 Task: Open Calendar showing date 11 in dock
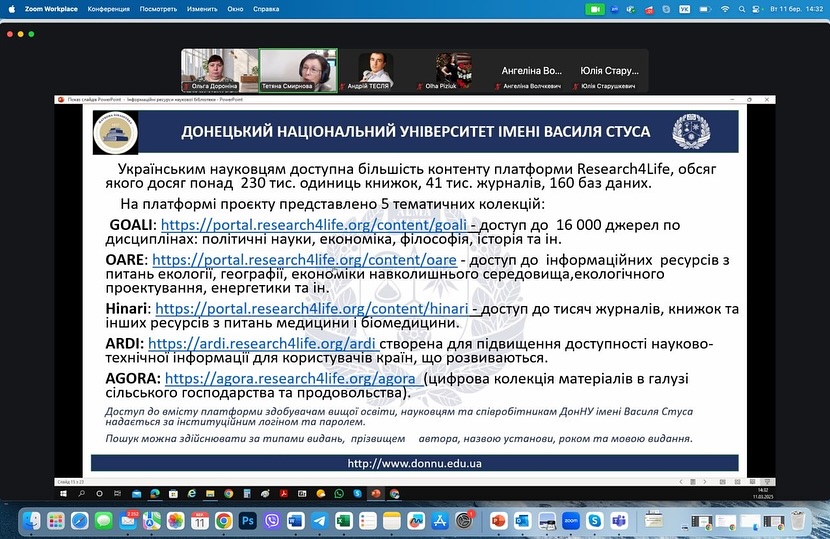(200, 521)
